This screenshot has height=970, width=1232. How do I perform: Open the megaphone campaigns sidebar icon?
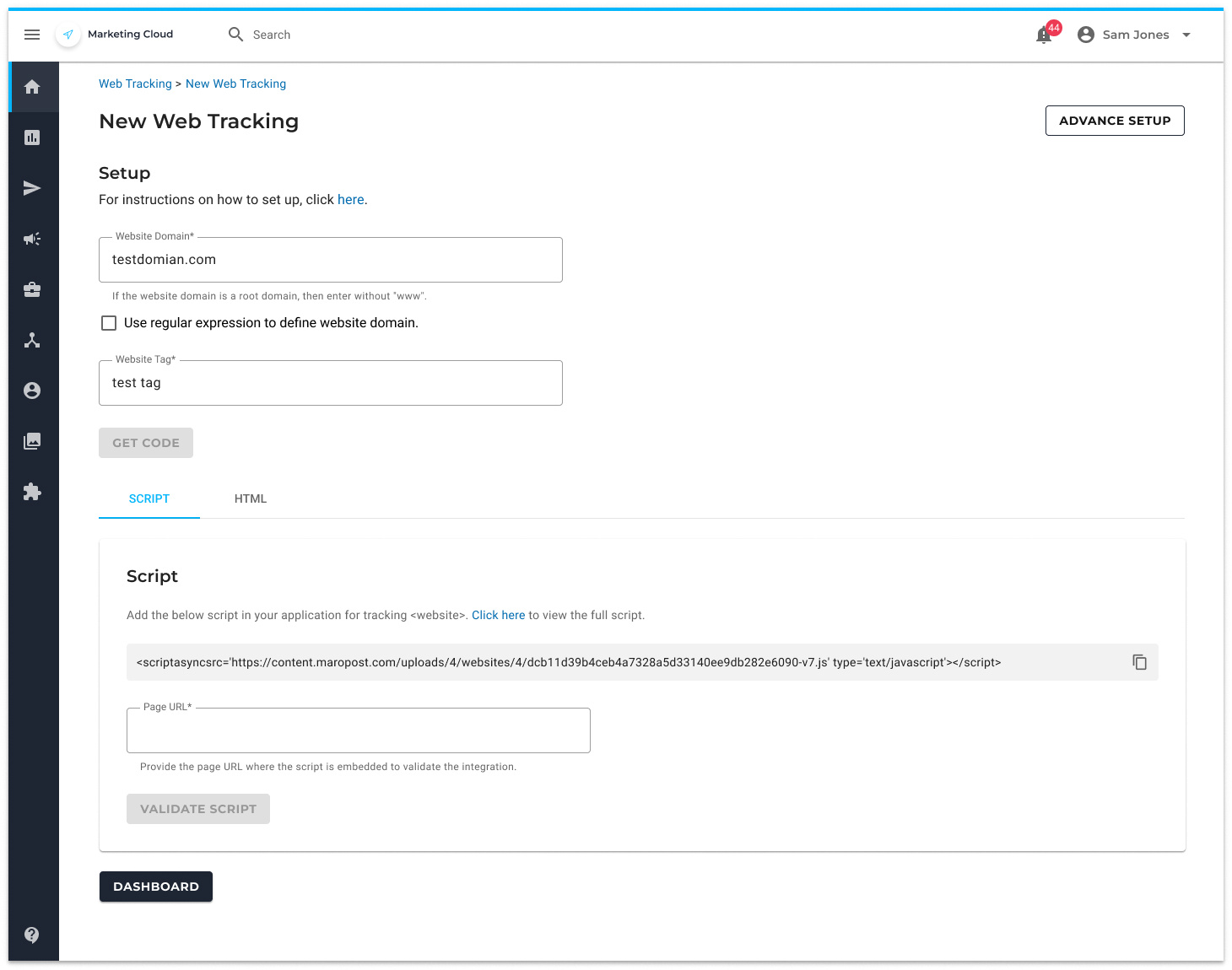point(32,239)
